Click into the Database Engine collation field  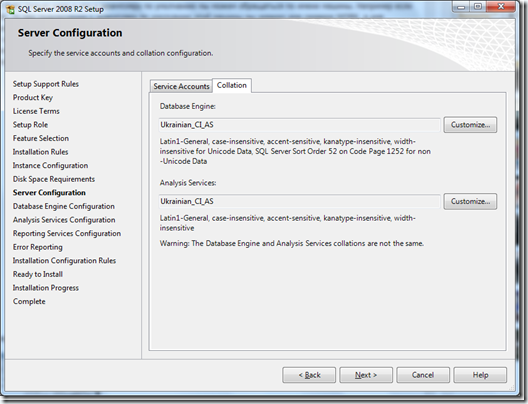299,125
